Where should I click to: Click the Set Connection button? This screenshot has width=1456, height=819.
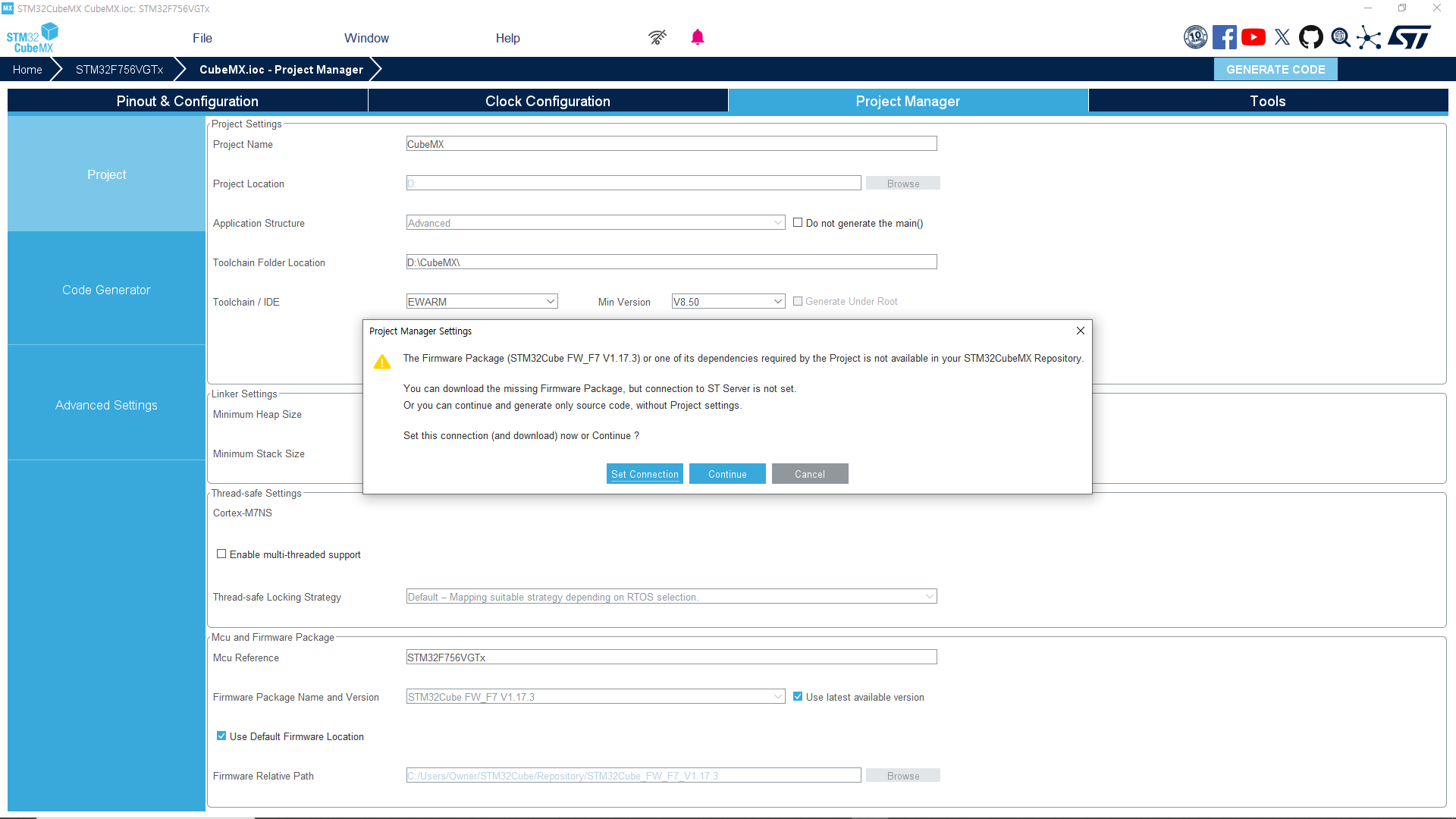tap(645, 473)
